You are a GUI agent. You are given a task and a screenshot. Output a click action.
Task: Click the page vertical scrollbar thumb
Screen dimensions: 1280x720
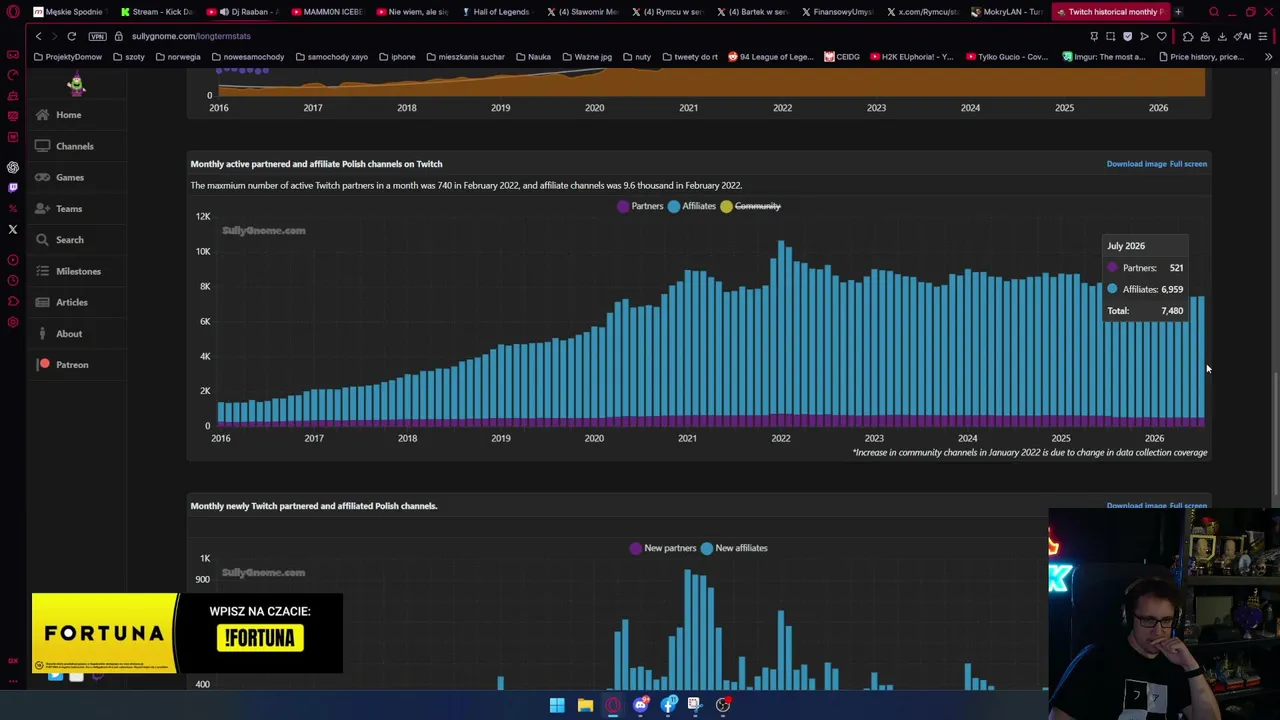(x=1275, y=434)
